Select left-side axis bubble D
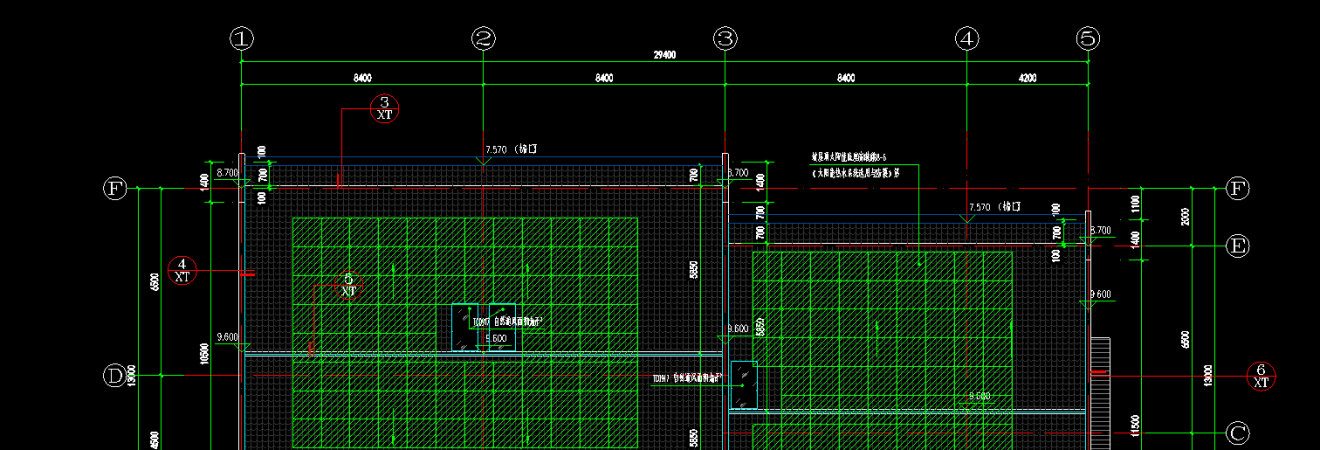 [x=116, y=376]
